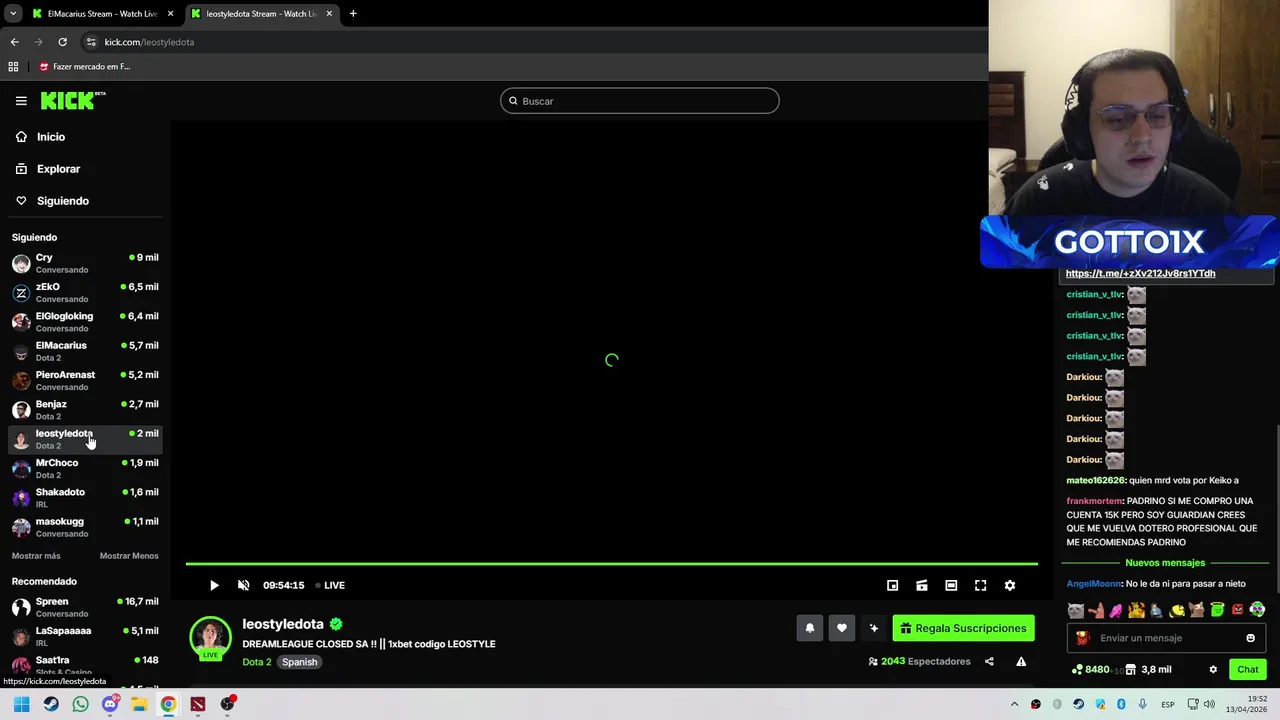Viewport: 1280px width, 720px height.
Task: Insert the angry red face emote
Action: tap(1237, 610)
